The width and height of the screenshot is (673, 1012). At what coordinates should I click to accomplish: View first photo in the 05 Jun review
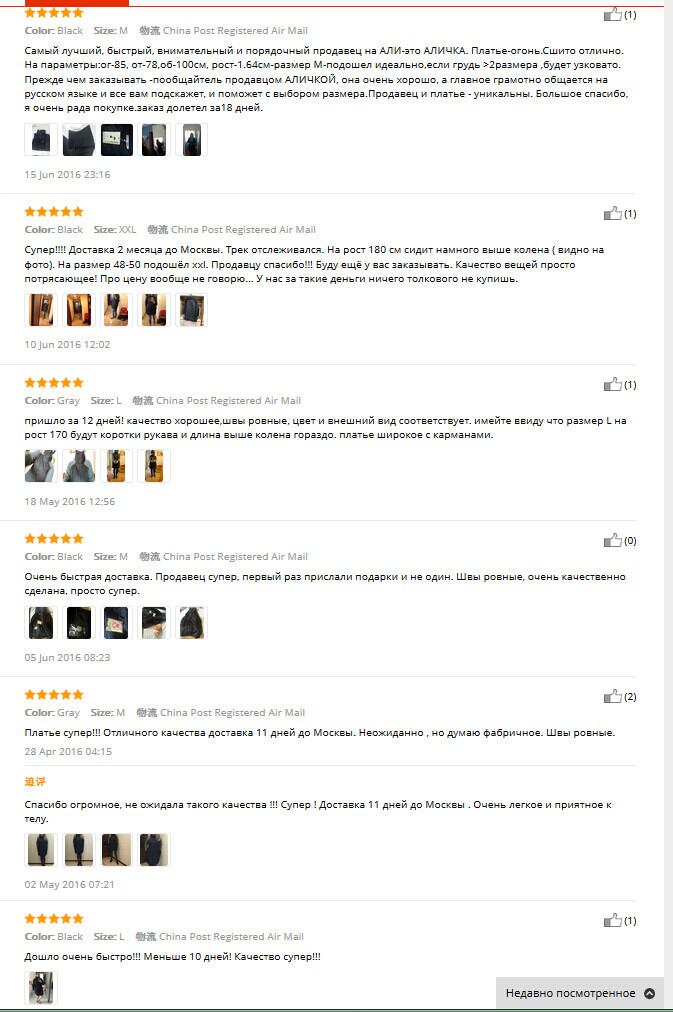[41, 622]
